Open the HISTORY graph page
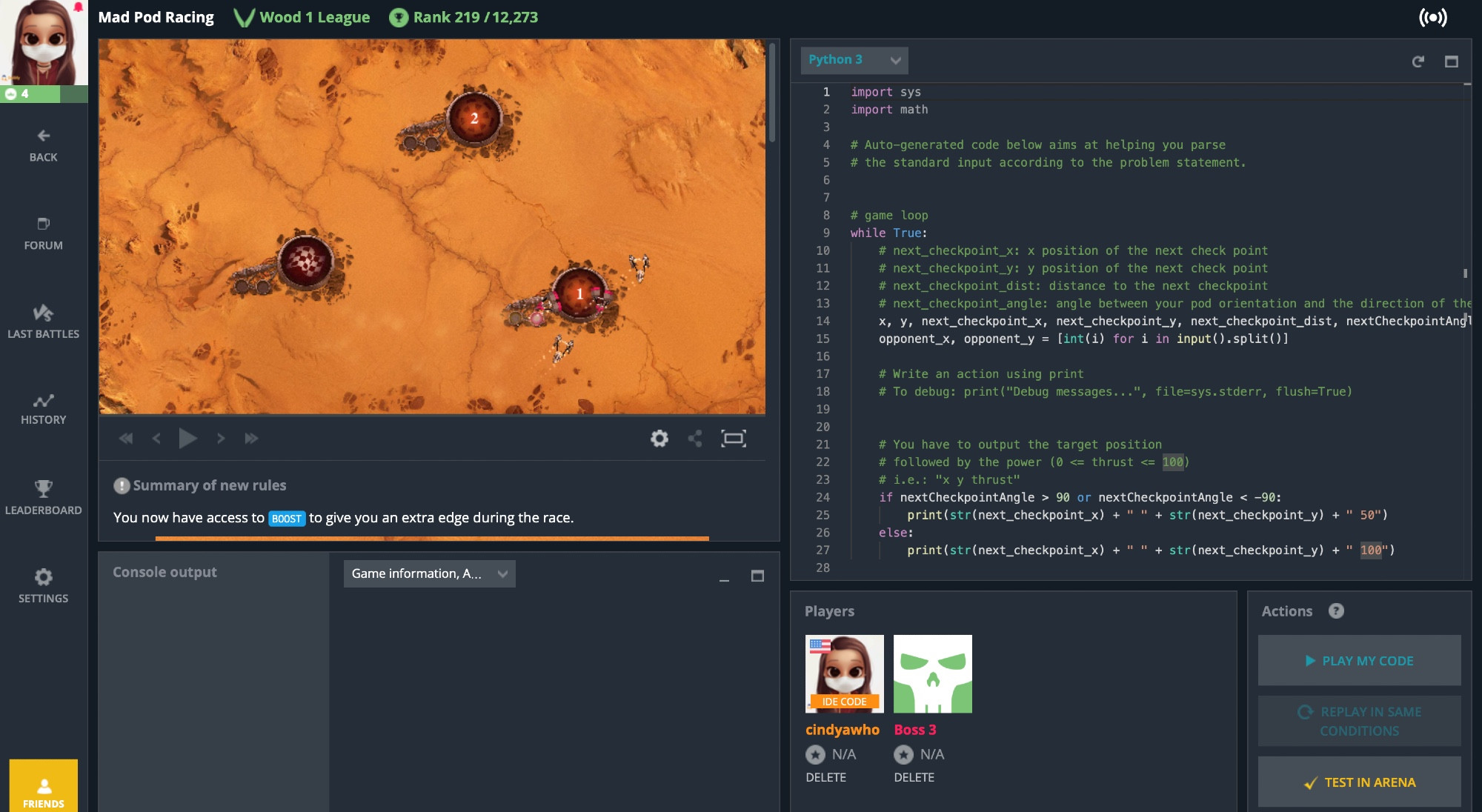This screenshot has width=1482, height=812. point(43,408)
